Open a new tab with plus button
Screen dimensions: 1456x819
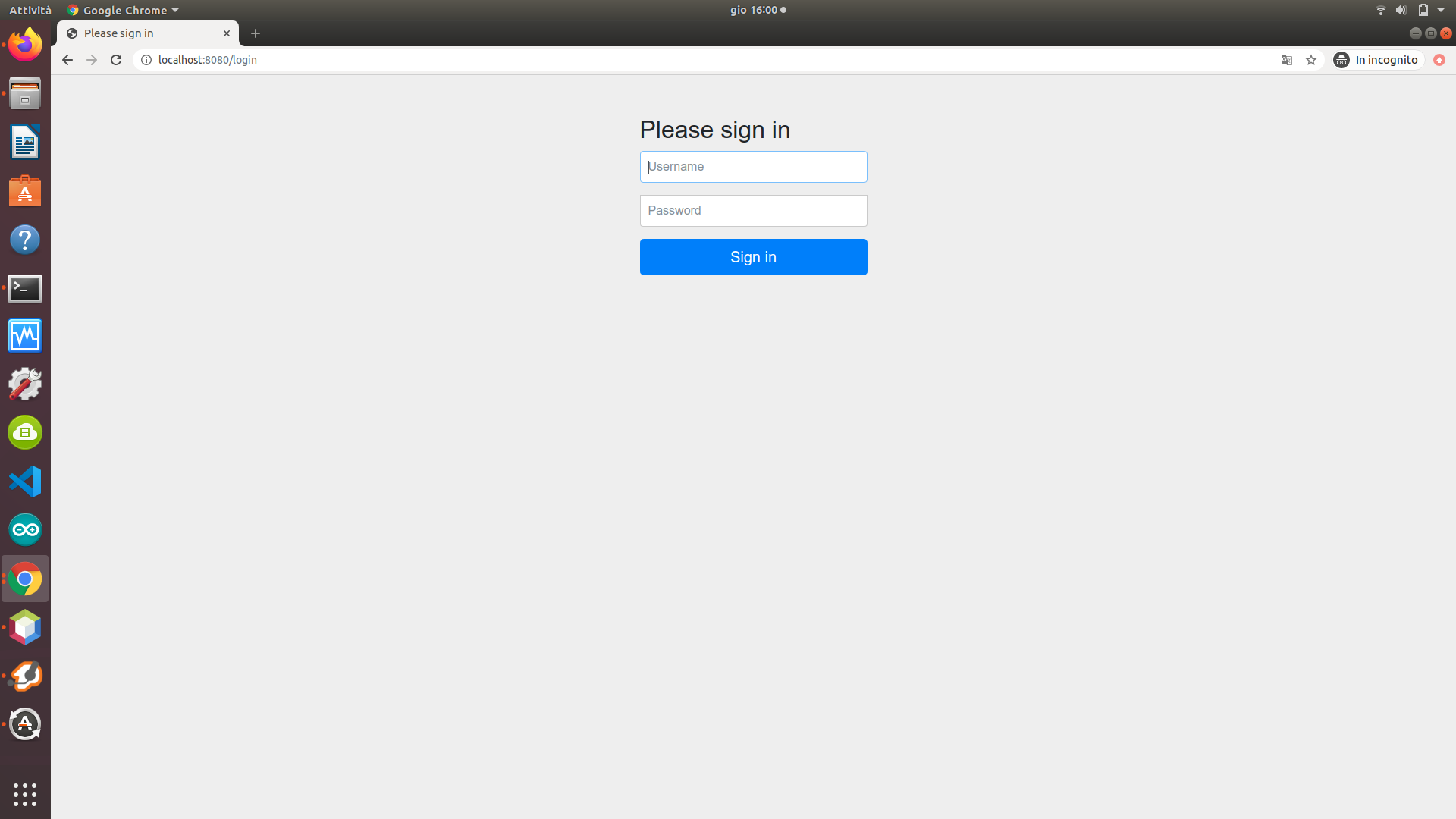(256, 33)
